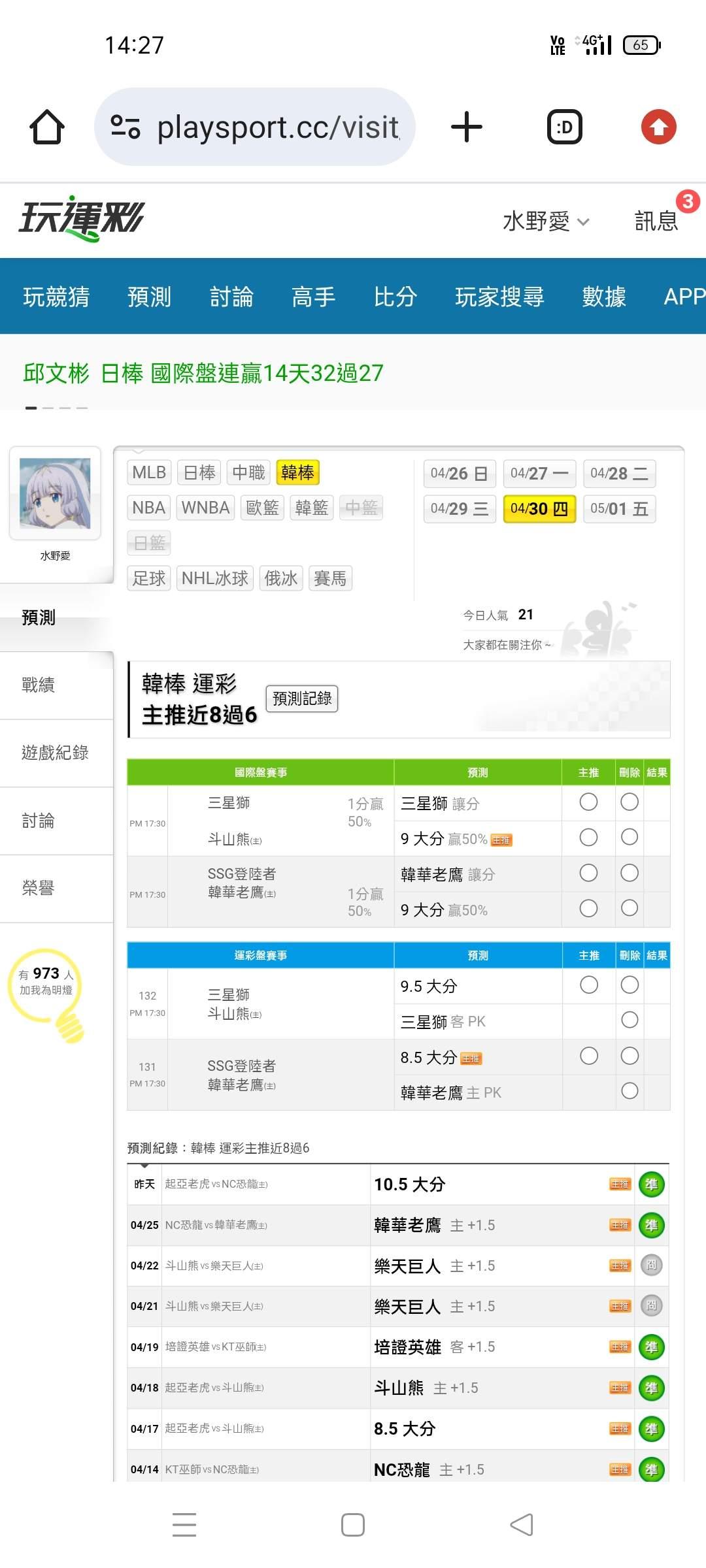This screenshot has width=706, height=1568.
Task: Tap the site info icon in address bar
Action: [126, 127]
